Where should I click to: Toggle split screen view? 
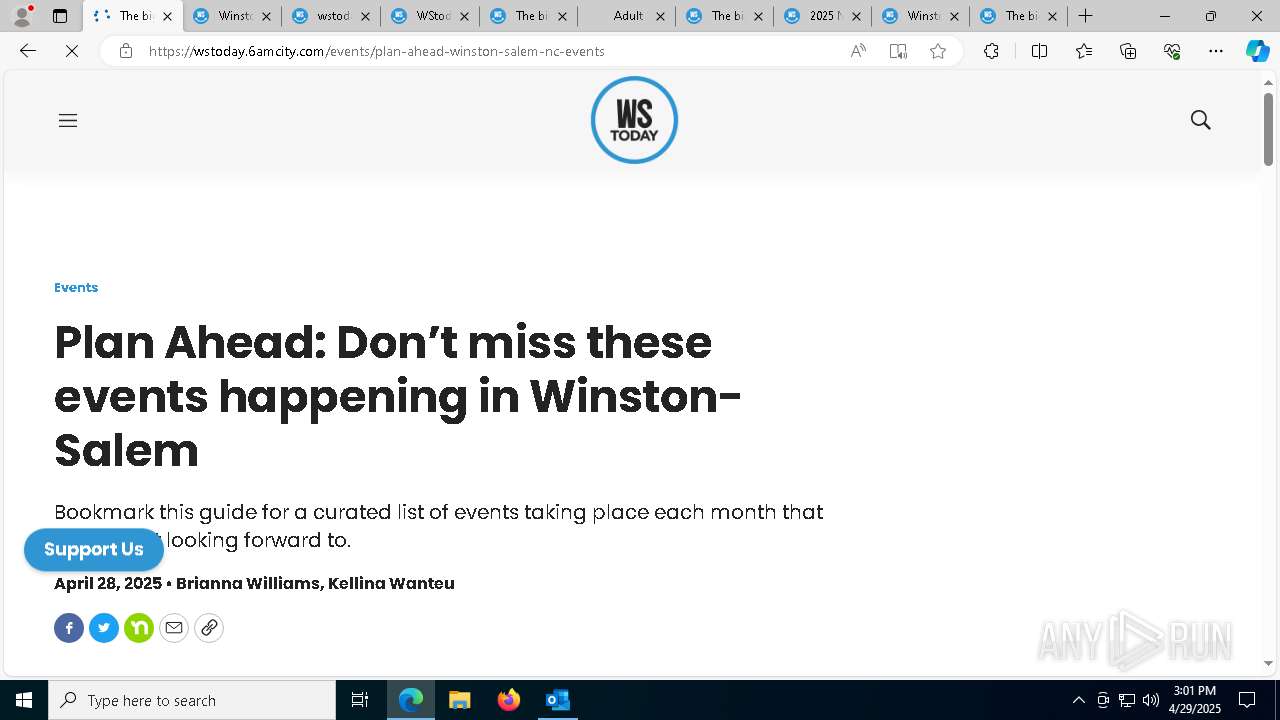1039,51
